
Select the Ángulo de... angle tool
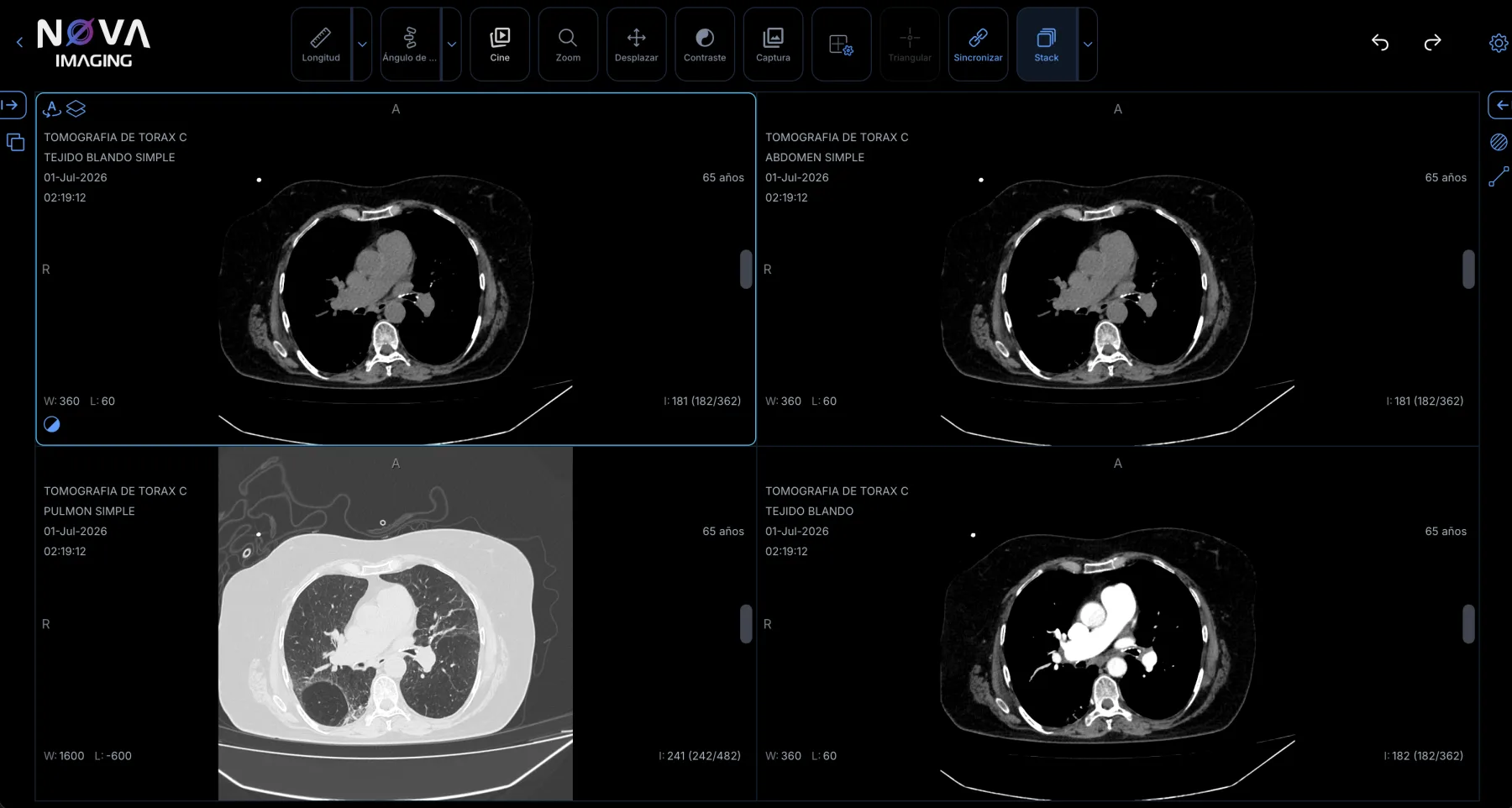coord(410,45)
